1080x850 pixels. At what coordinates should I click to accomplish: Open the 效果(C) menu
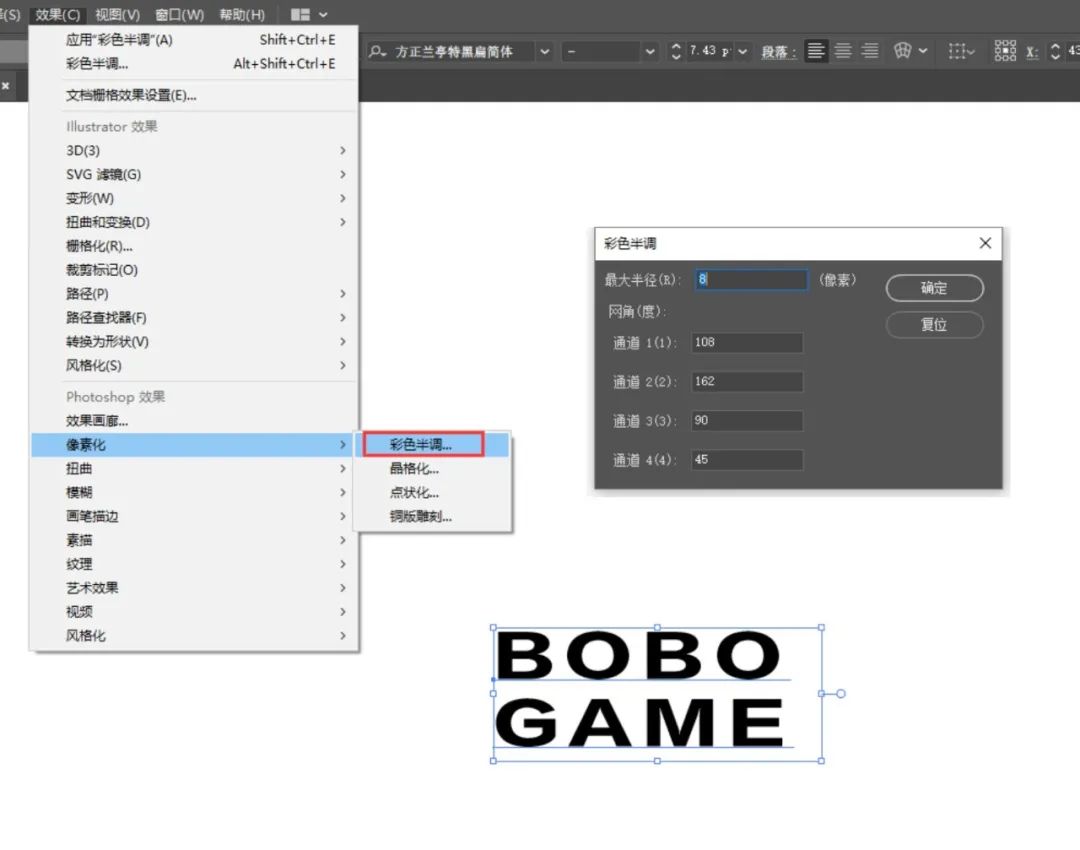click(58, 14)
